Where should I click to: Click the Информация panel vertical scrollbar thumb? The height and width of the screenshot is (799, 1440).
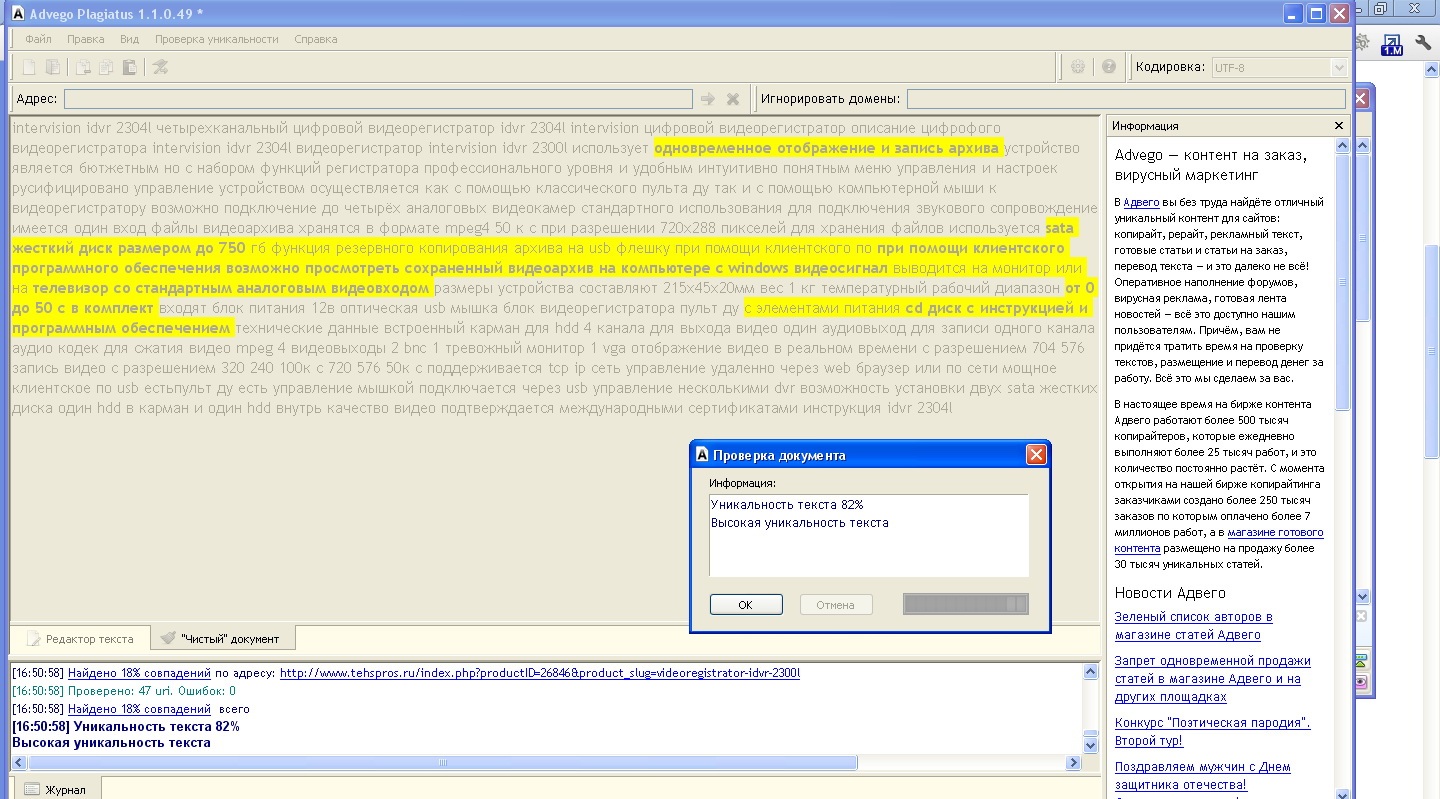pos(1342,280)
